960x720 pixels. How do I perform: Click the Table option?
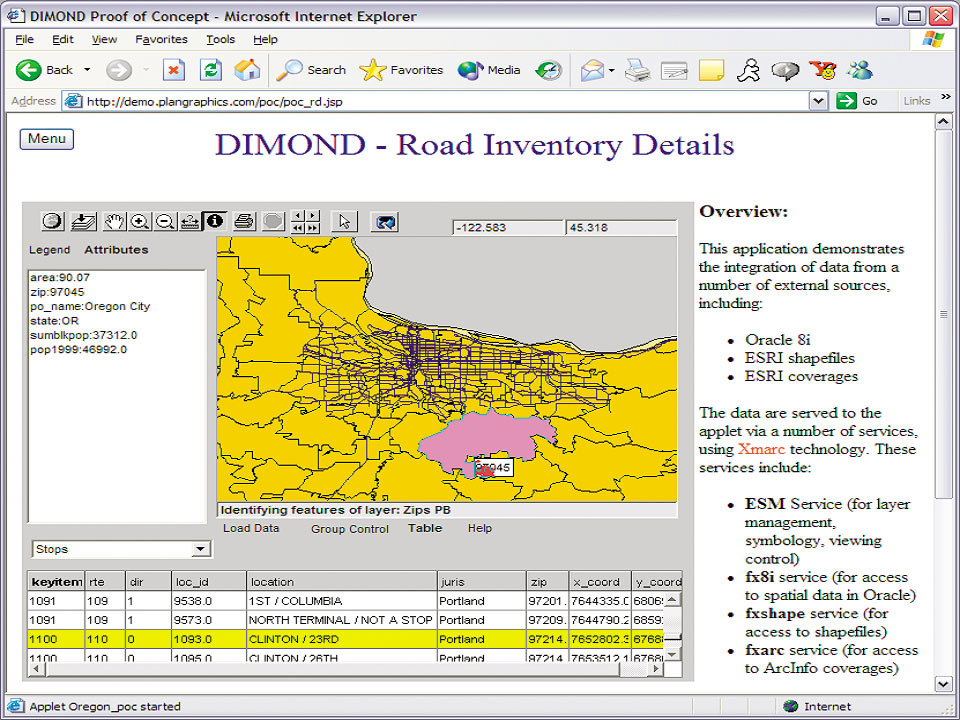point(425,528)
